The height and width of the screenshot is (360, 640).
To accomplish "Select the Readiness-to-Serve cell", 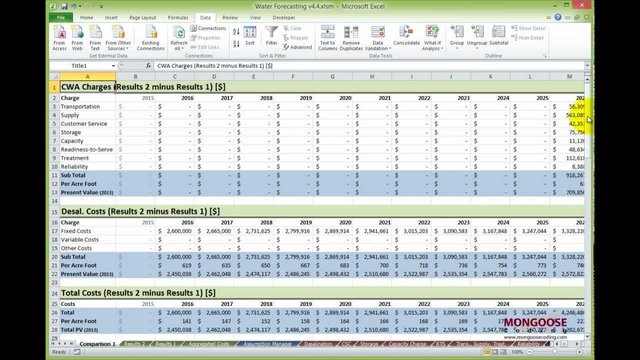I will coord(87,149).
